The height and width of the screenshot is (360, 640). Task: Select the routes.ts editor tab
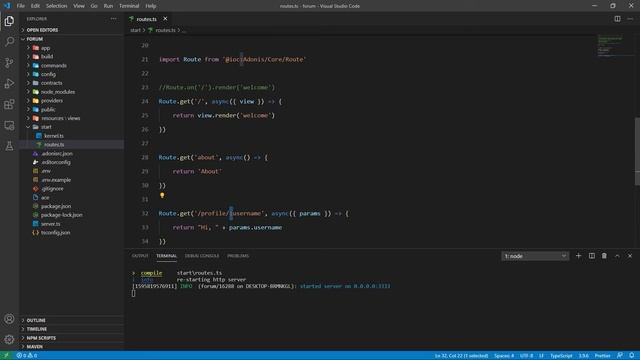[146, 19]
